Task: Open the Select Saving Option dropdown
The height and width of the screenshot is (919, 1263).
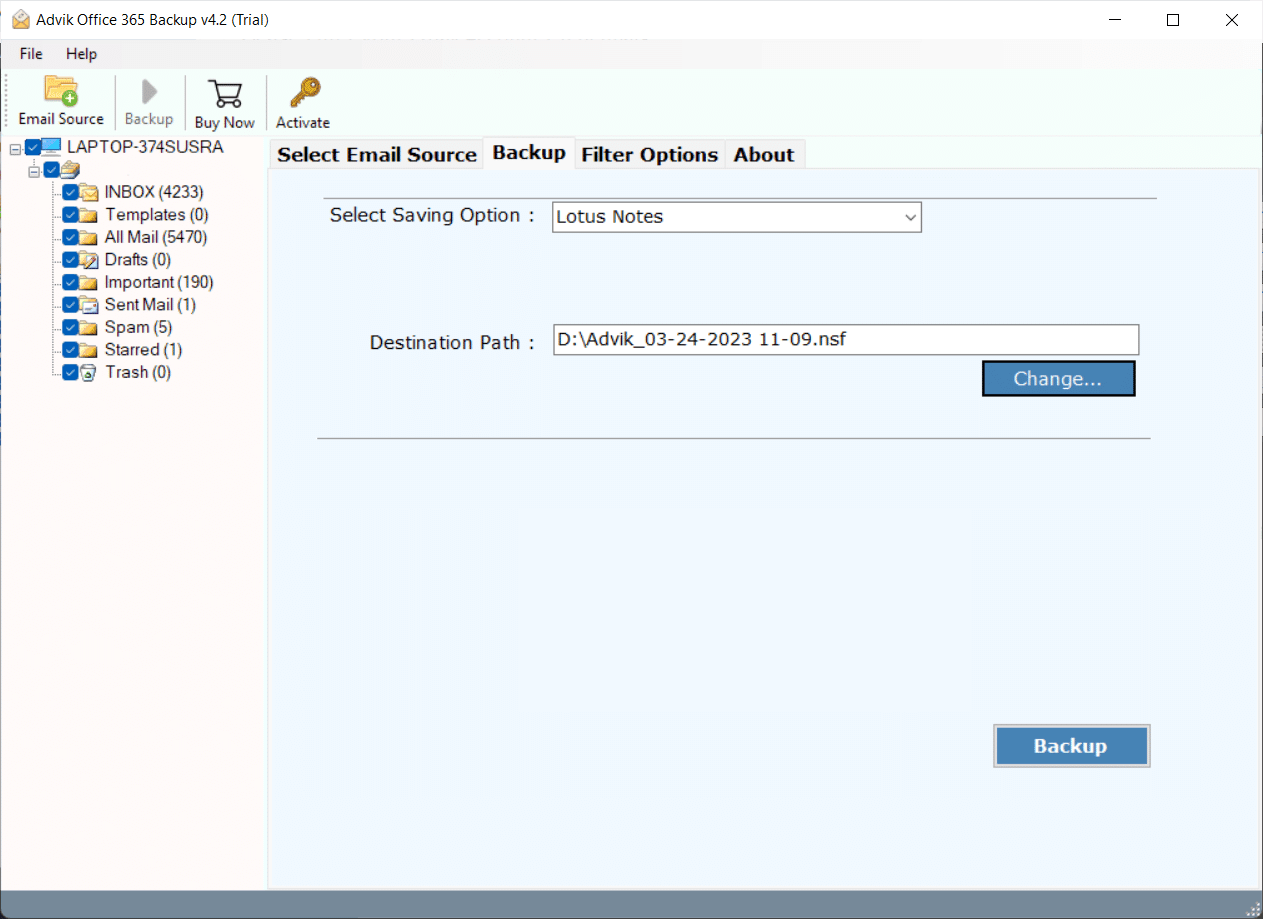Action: coord(737,217)
